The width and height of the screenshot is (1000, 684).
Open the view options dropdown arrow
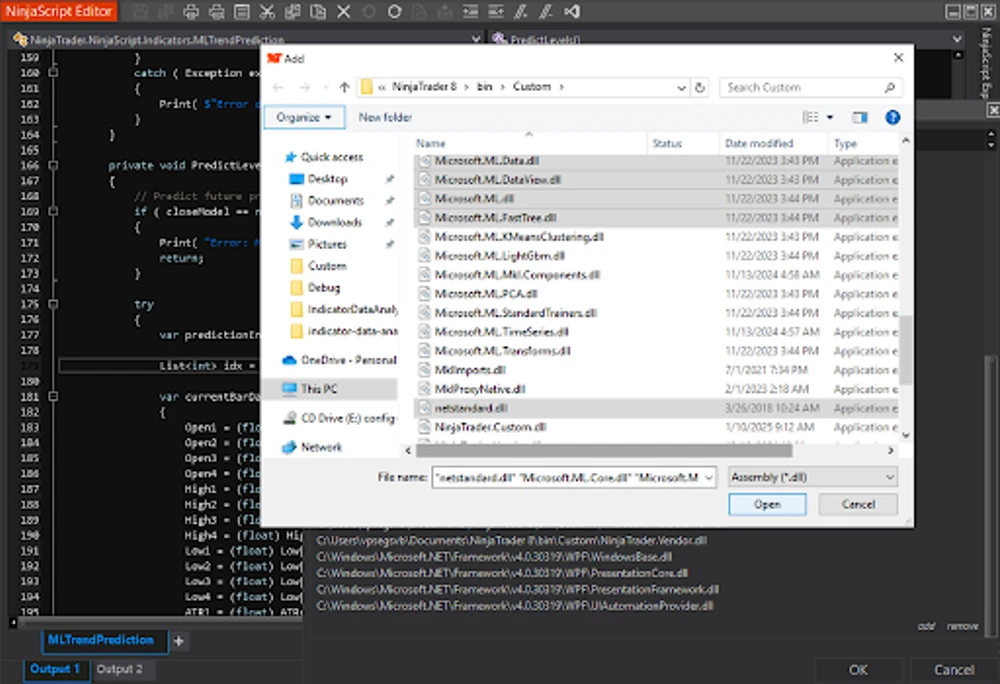(x=830, y=117)
